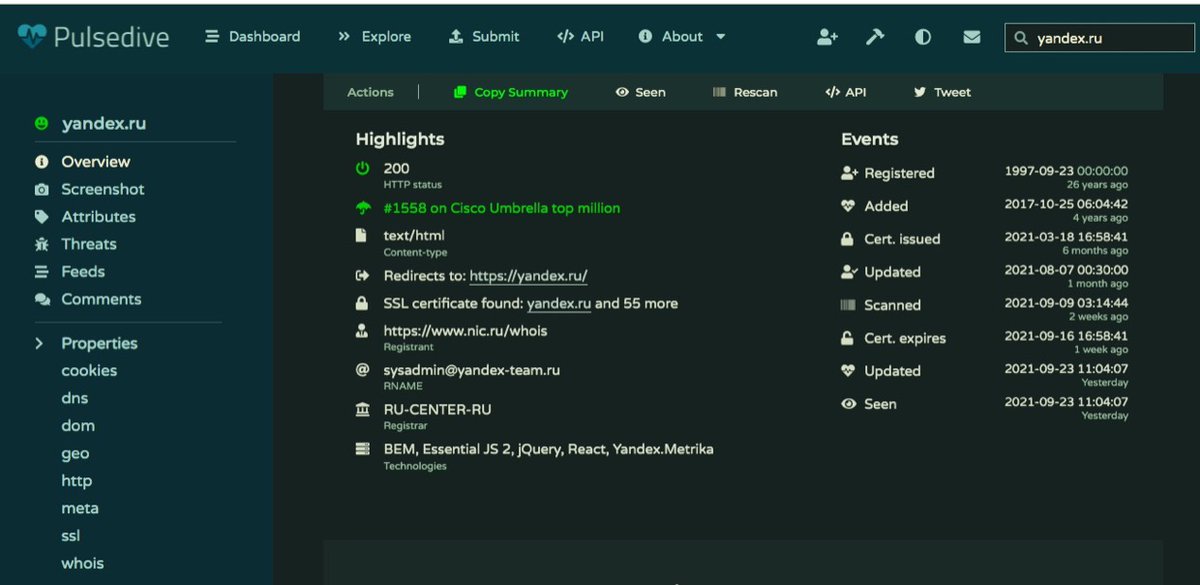Open the cookies property
Screen dimensions: 1200x585
click(x=89, y=370)
